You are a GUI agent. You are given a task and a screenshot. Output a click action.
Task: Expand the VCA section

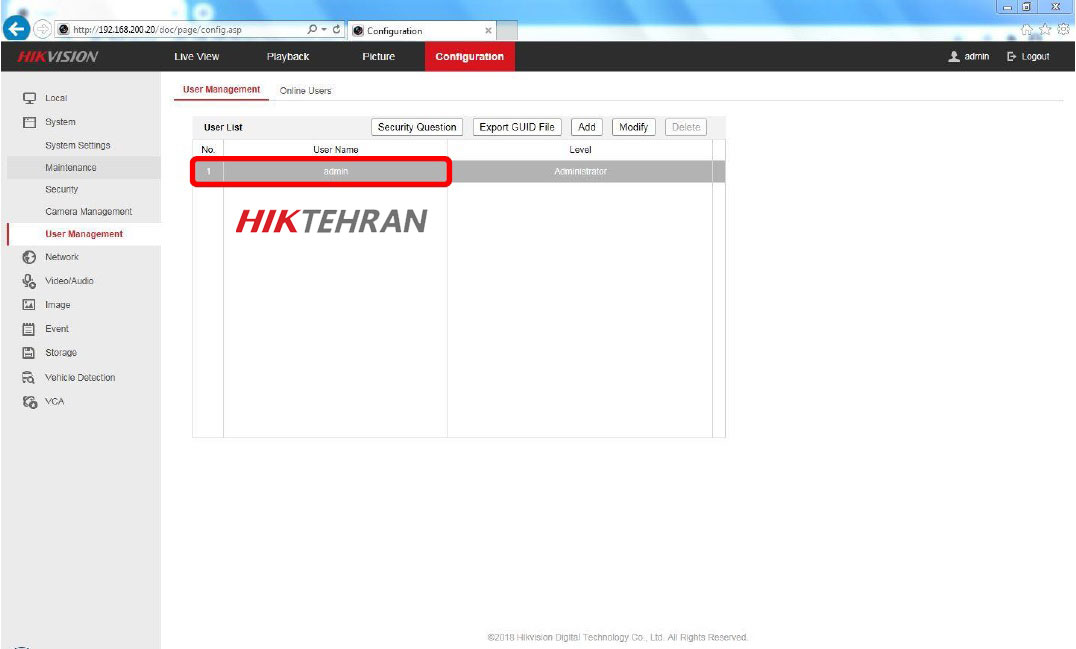coord(54,402)
